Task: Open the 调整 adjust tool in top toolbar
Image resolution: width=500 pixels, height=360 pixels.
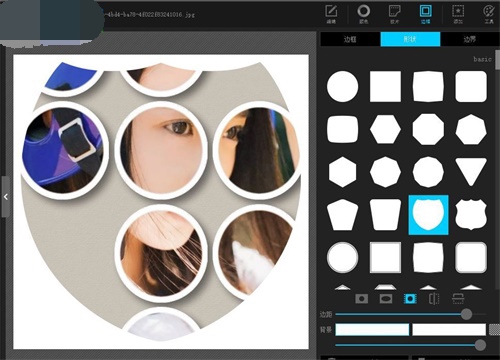Action: pyautogui.click(x=331, y=14)
